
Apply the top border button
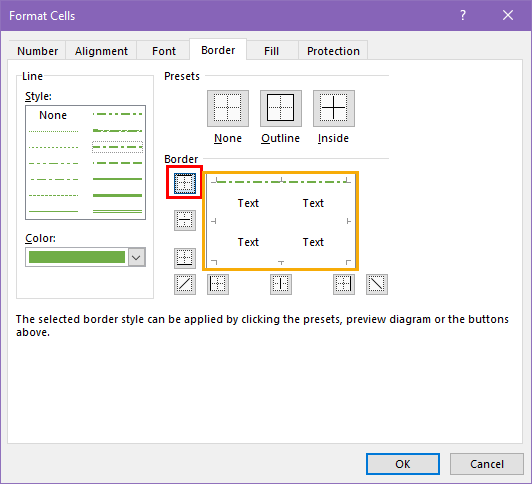(x=185, y=183)
